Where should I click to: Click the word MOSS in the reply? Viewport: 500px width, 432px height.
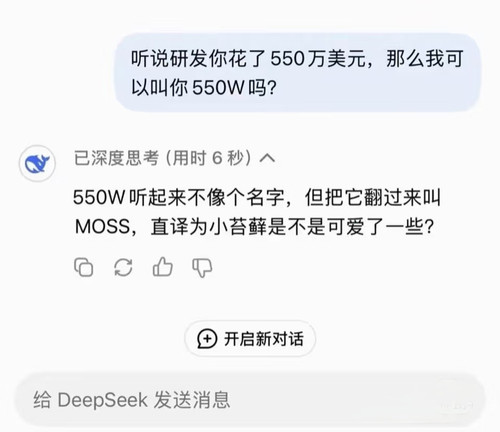102,227
